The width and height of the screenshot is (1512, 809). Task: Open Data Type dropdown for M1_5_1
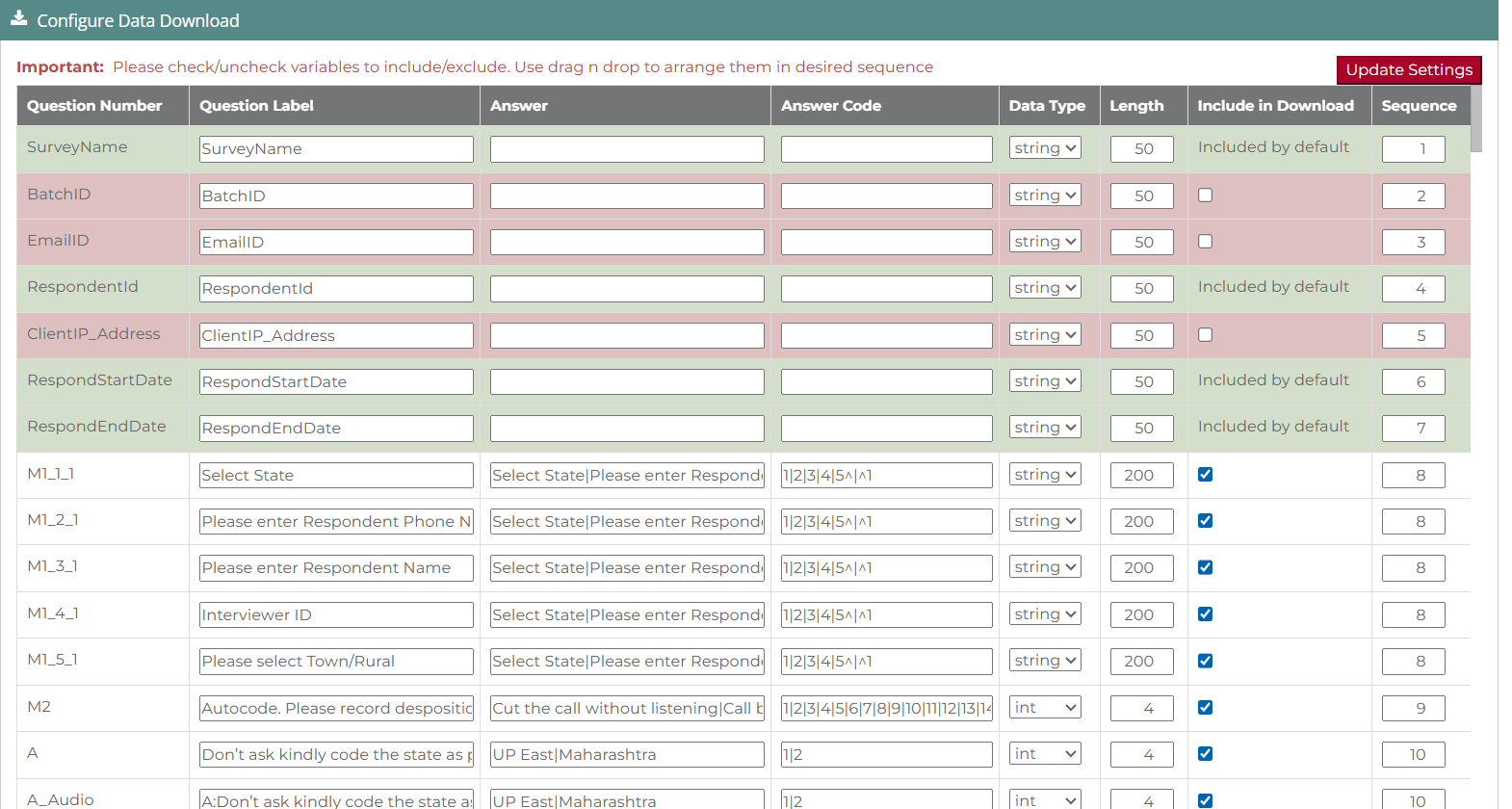tap(1045, 661)
